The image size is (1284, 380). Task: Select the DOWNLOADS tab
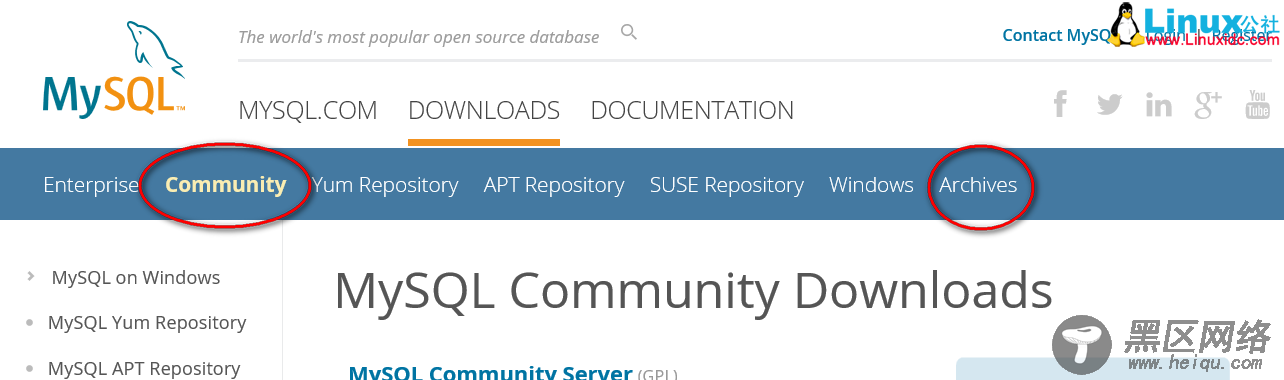pos(484,110)
